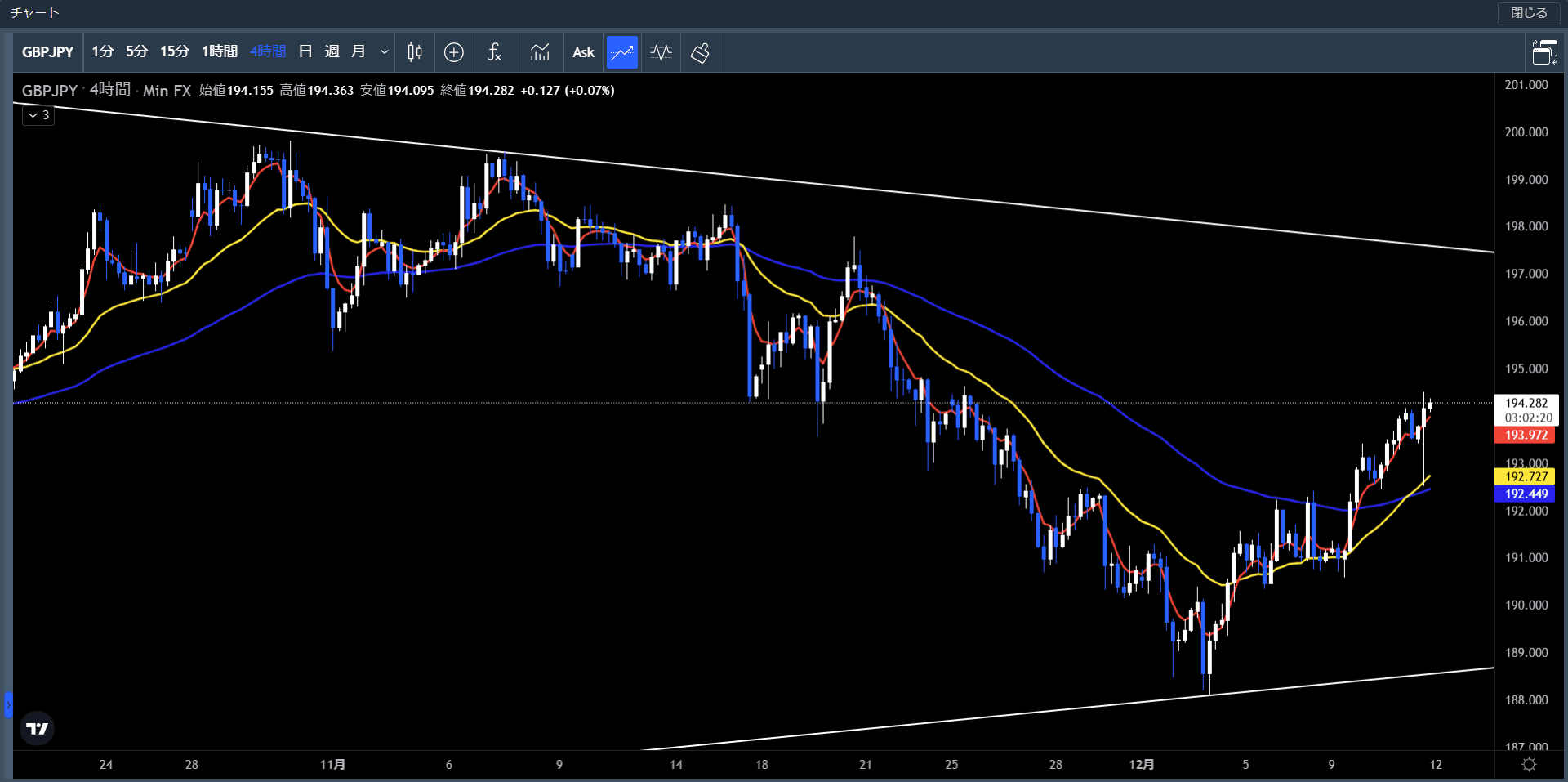The height and width of the screenshot is (782, 1568).
Task: Click the 始値194.155 value in legend
Action: [236, 90]
